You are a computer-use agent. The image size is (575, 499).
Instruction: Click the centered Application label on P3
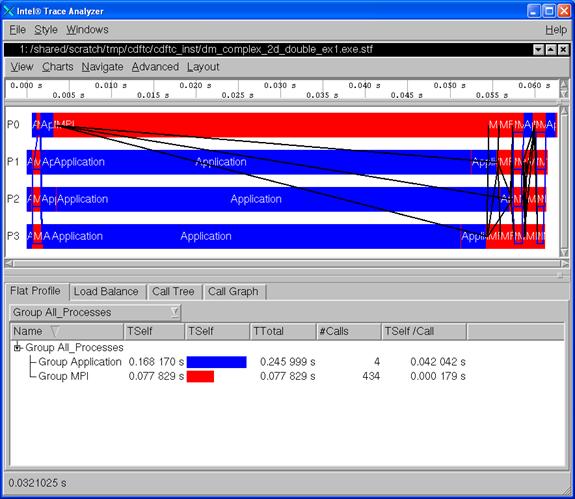[206, 236]
